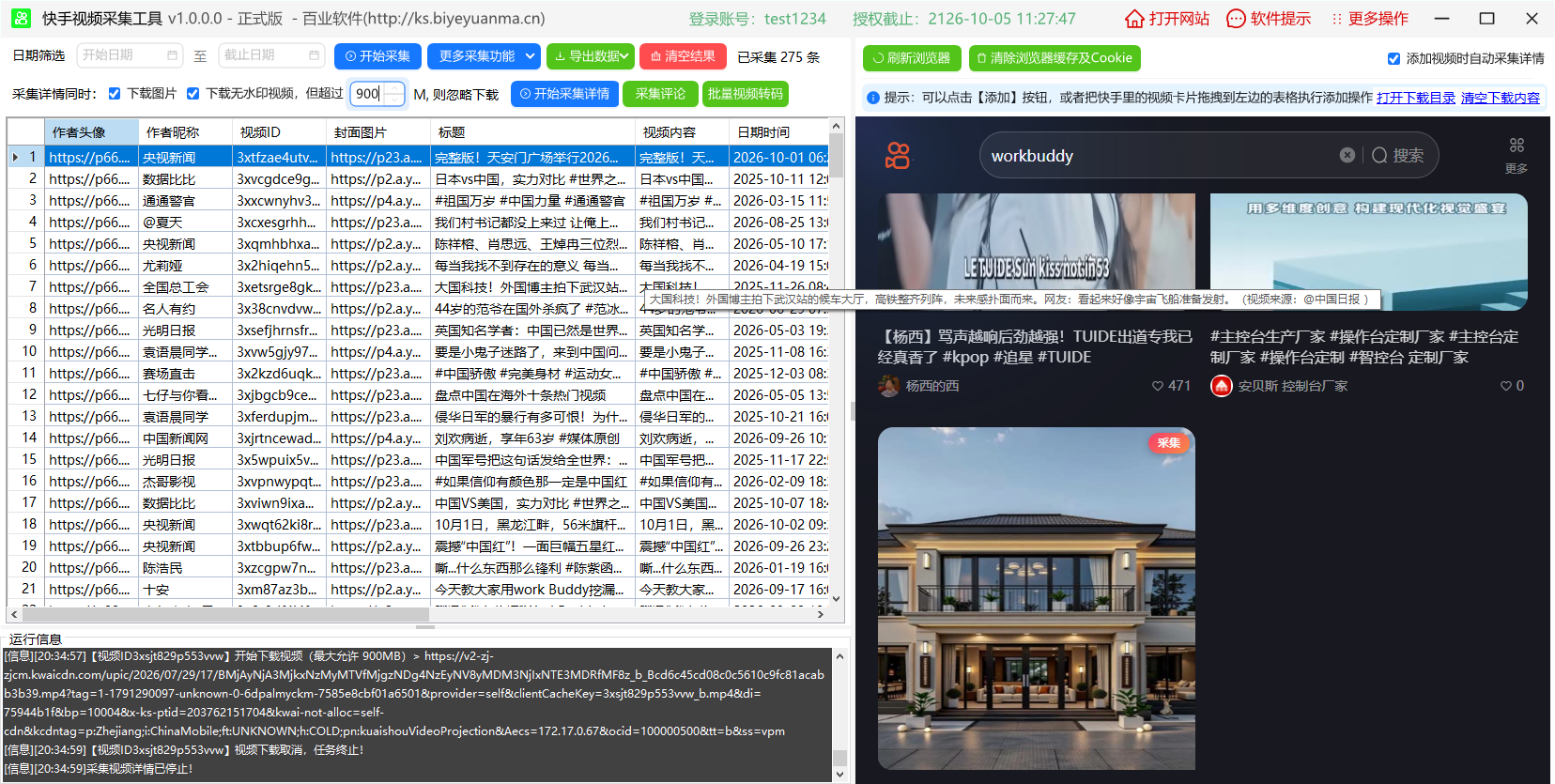Click the orange Kuaishou logo in browser

coord(898,156)
